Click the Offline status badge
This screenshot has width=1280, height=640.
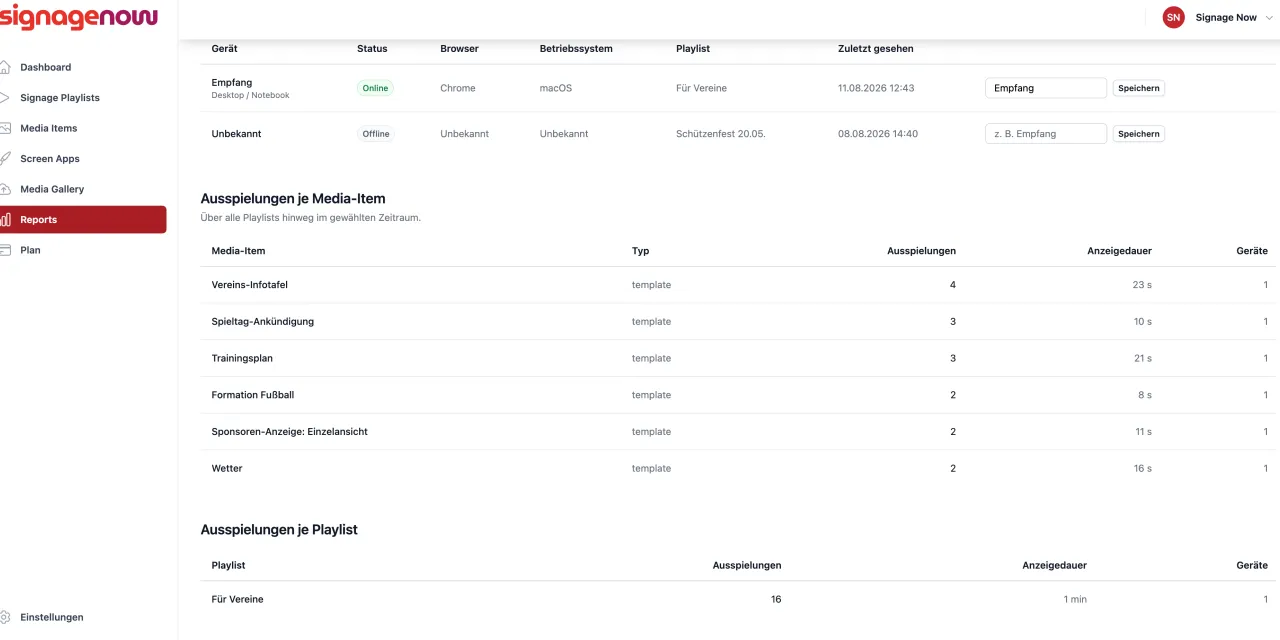click(376, 134)
